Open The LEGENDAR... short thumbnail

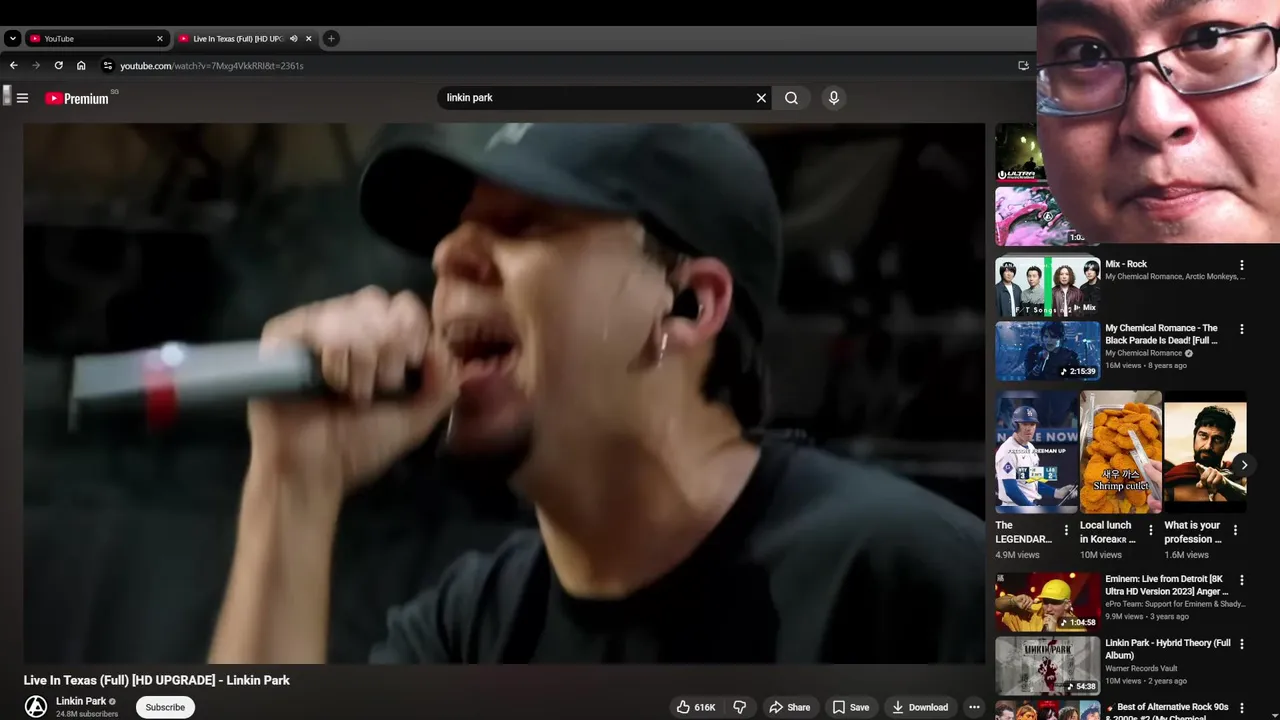[x=1036, y=452]
